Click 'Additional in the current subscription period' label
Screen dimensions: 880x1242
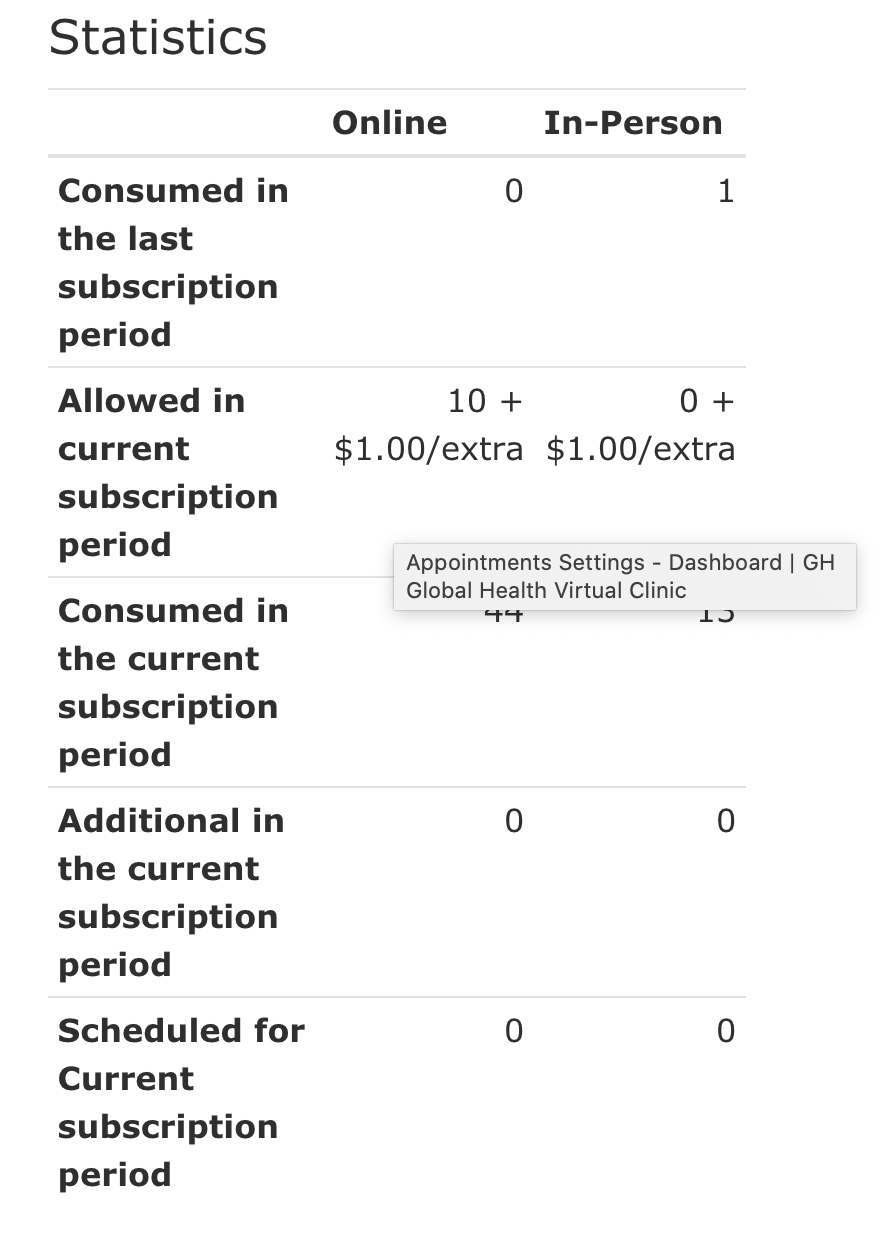point(171,892)
